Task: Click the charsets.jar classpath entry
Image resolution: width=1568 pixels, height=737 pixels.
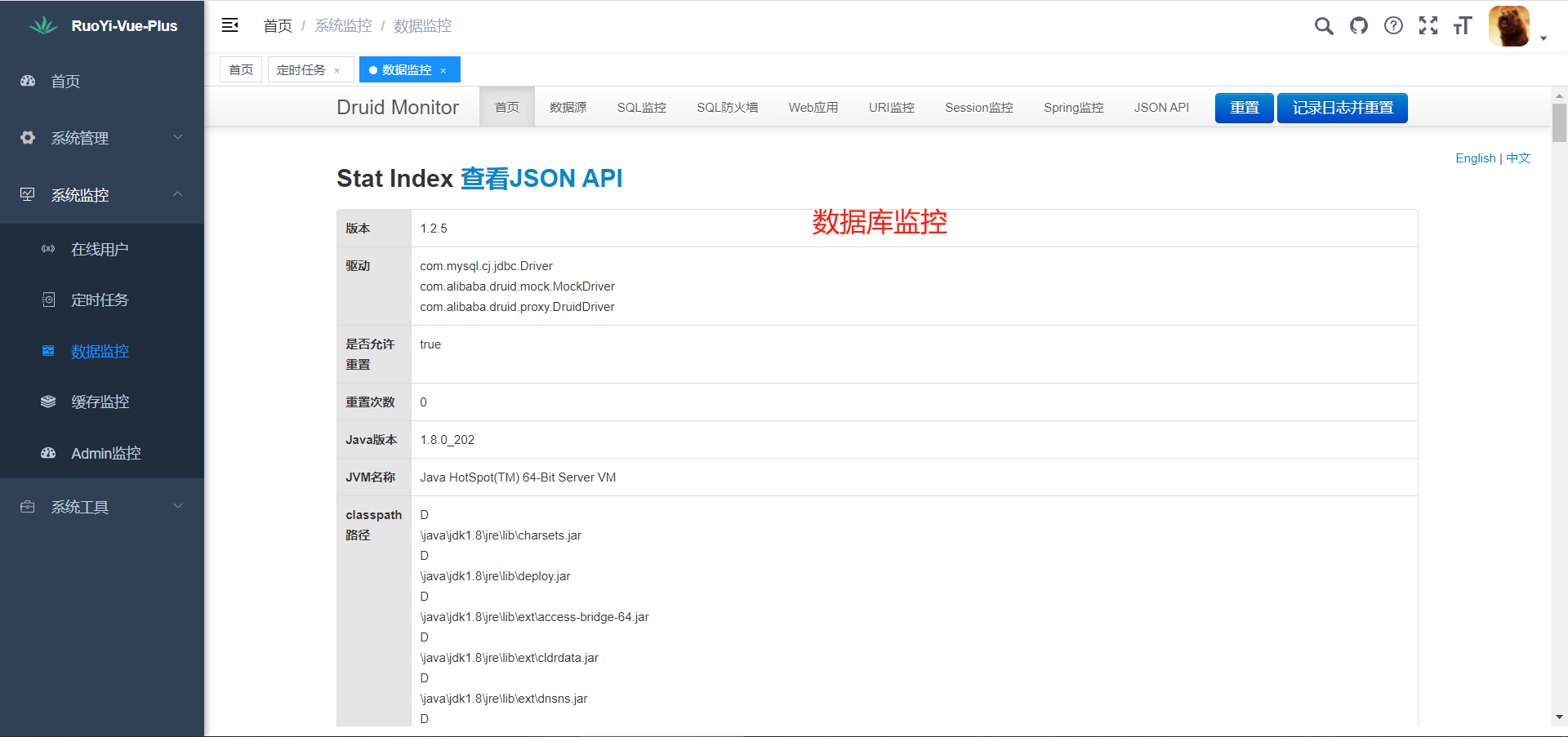Action: point(501,535)
